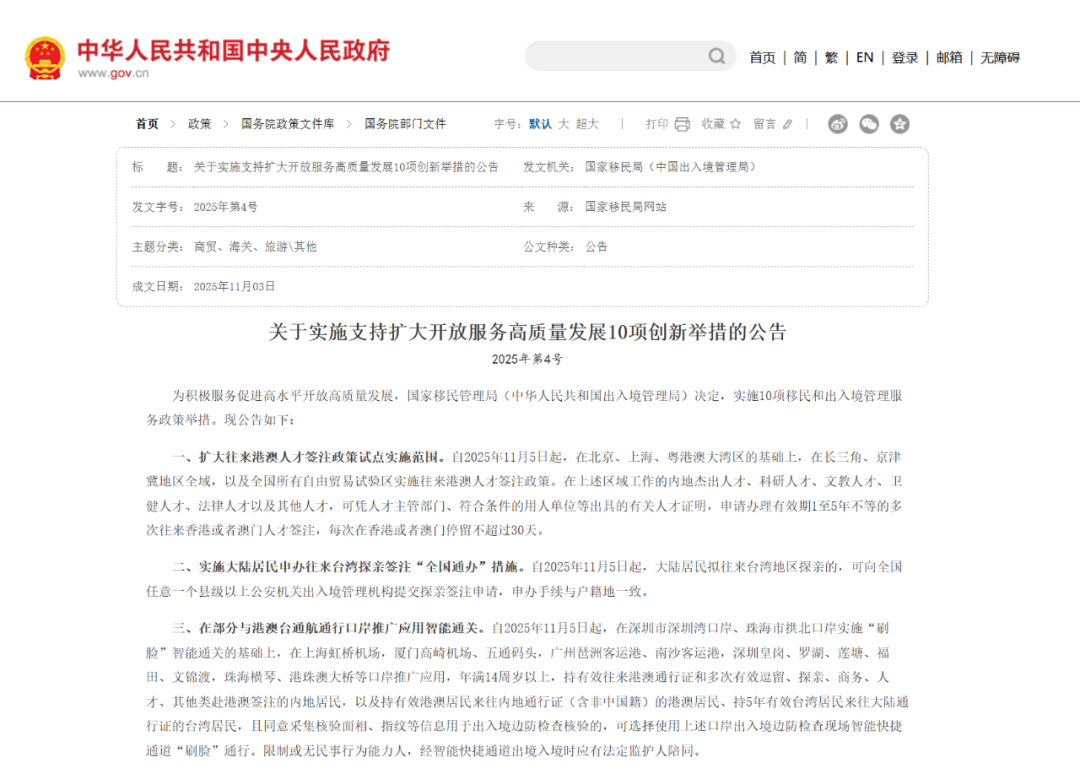Image resolution: width=1080 pixels, height=774 pixels.
Task: Share the article via the WeChat icon
Action: (869, 124)
